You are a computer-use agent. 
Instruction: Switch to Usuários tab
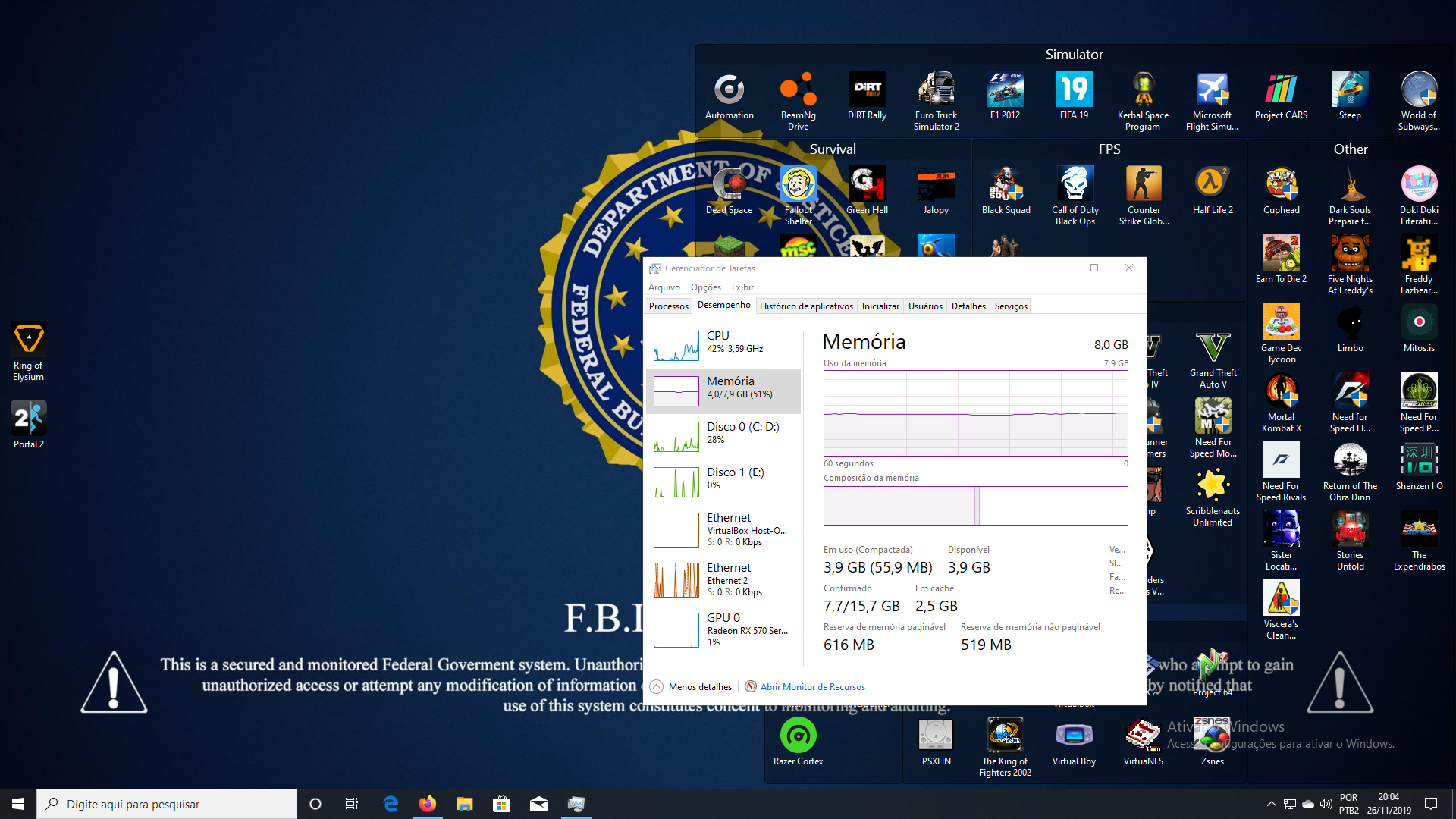point(925,306)
